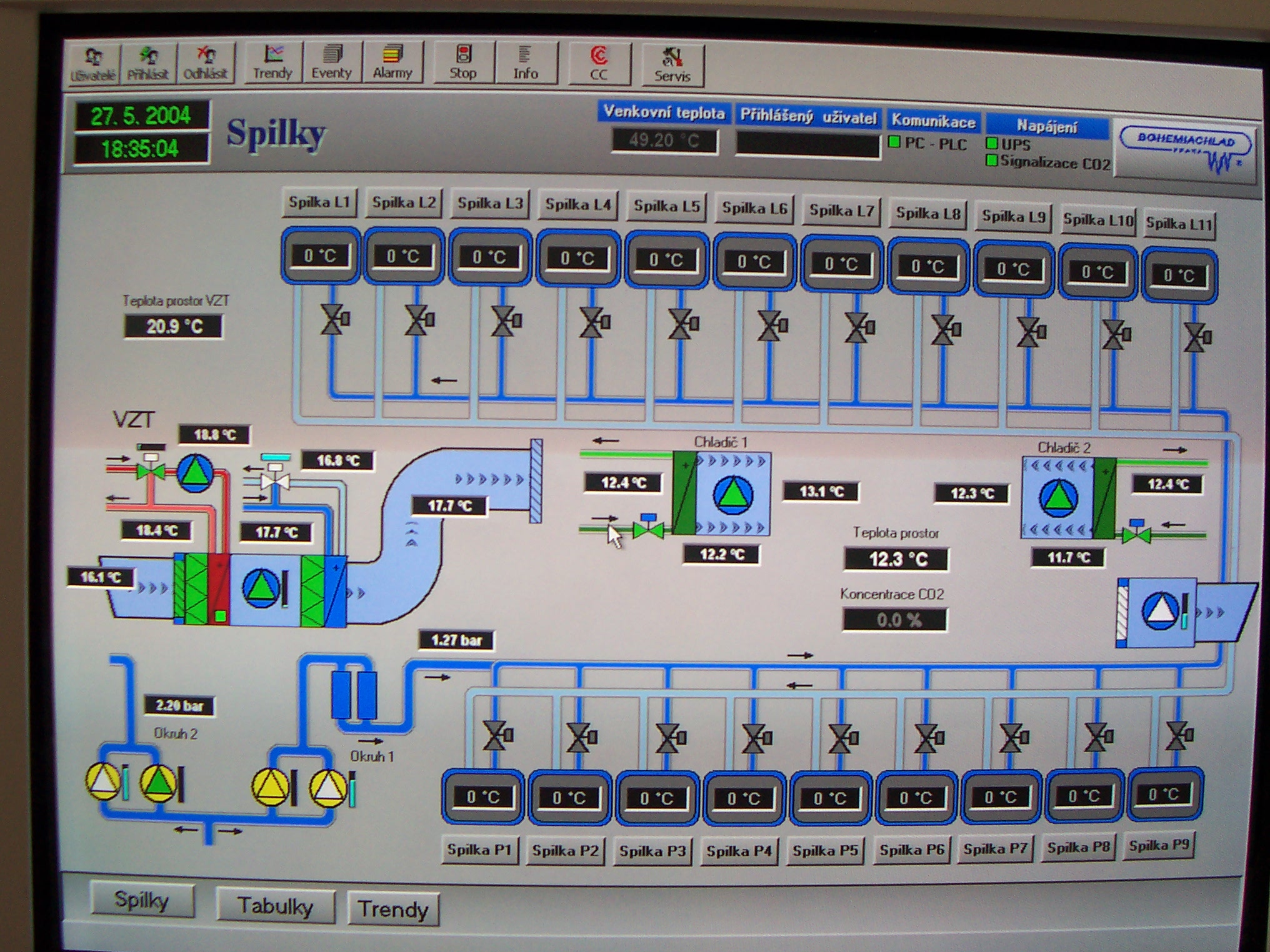
Task: Click the PC - PLC communication indicator
Action: (x=894, y=142)
